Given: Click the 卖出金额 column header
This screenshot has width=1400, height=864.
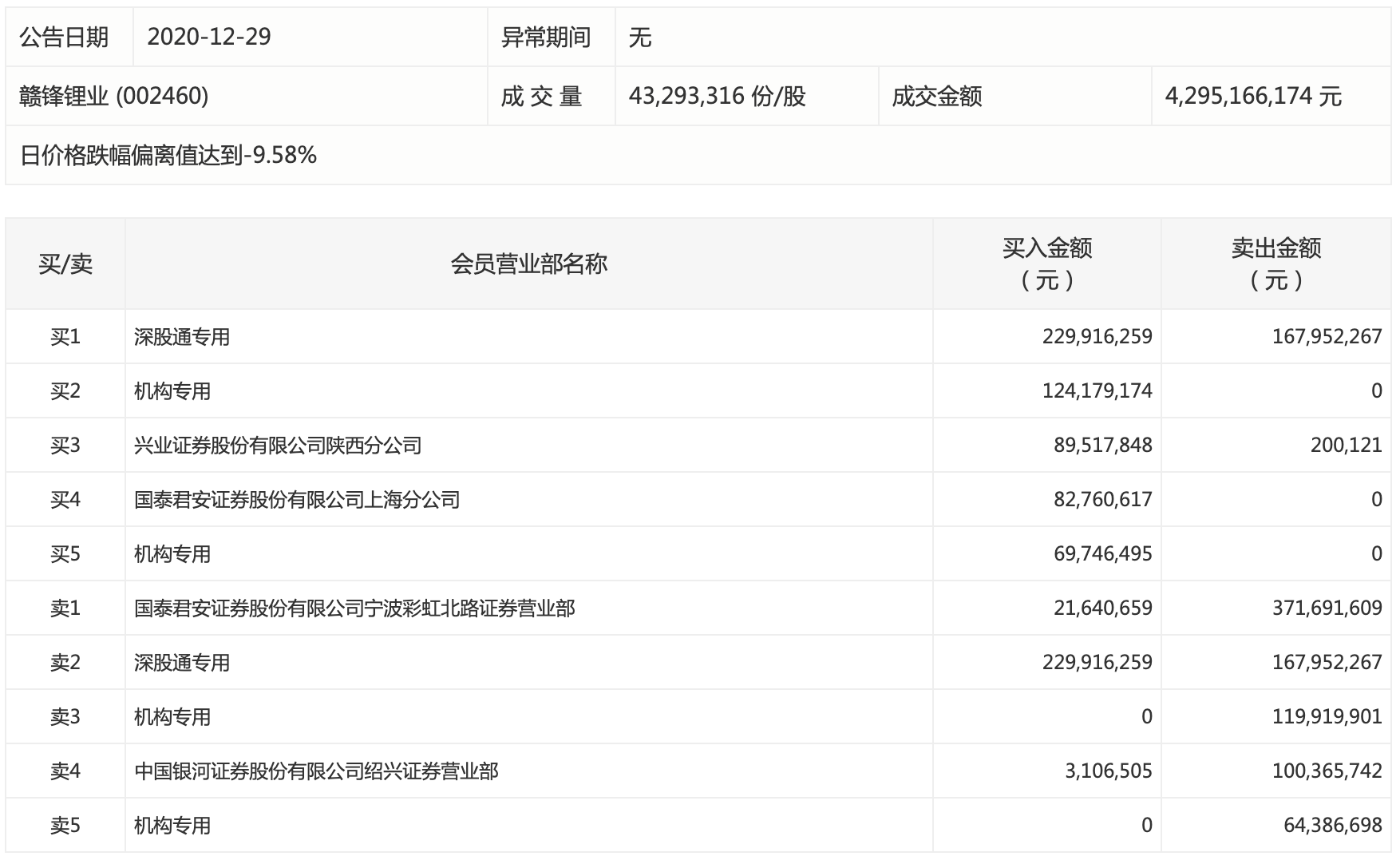Looking at the screenshot, I should tap(1275, 264).
